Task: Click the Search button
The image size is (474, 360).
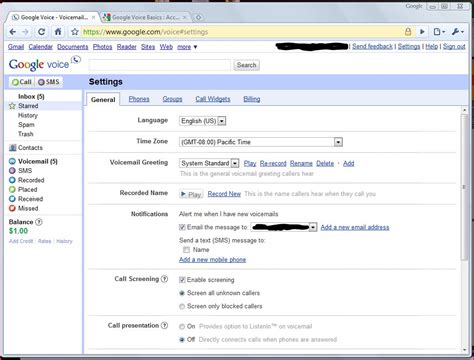Action: pyautogui.click(x=246, y=65)
